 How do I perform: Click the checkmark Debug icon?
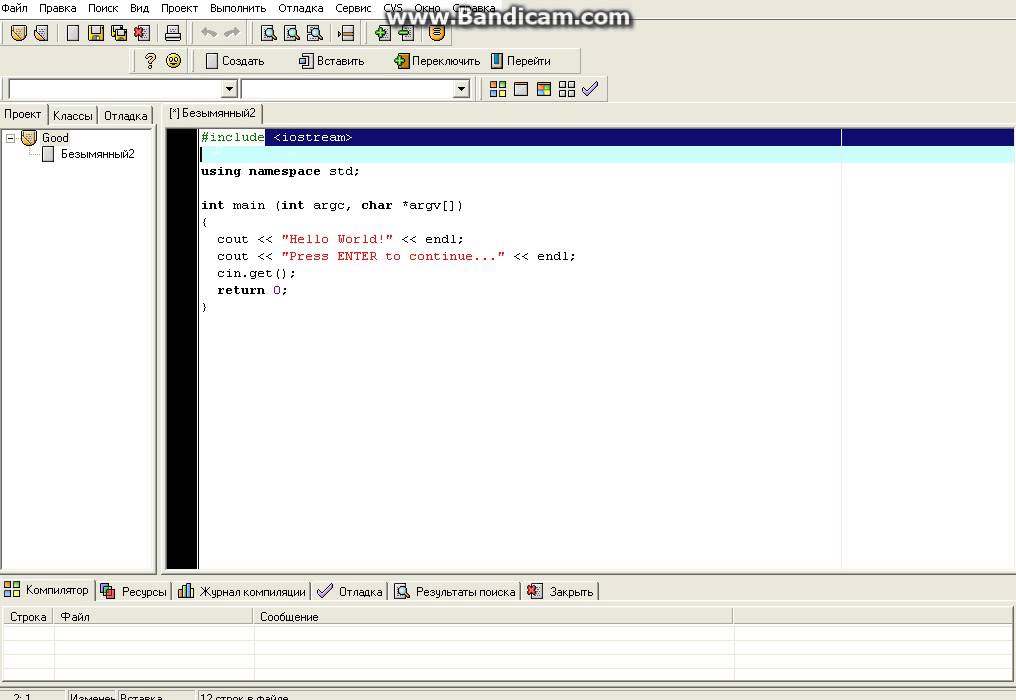pos(590,89)
